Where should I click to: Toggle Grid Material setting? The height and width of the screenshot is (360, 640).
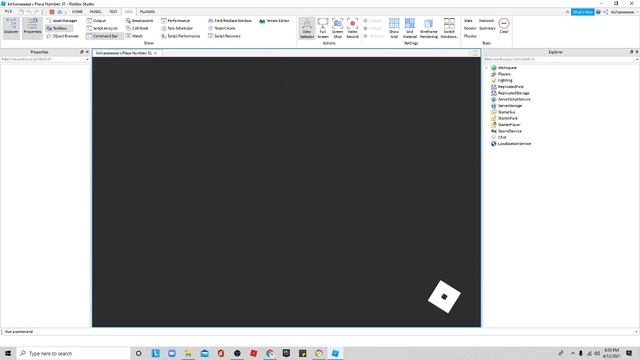[x=409, y=28]
